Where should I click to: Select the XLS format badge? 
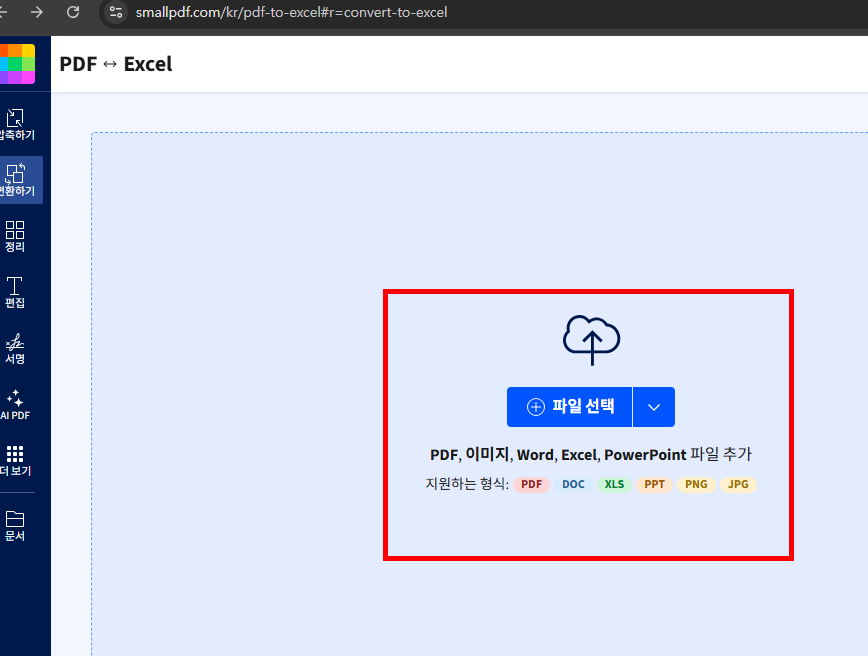[x=614, y=484]
